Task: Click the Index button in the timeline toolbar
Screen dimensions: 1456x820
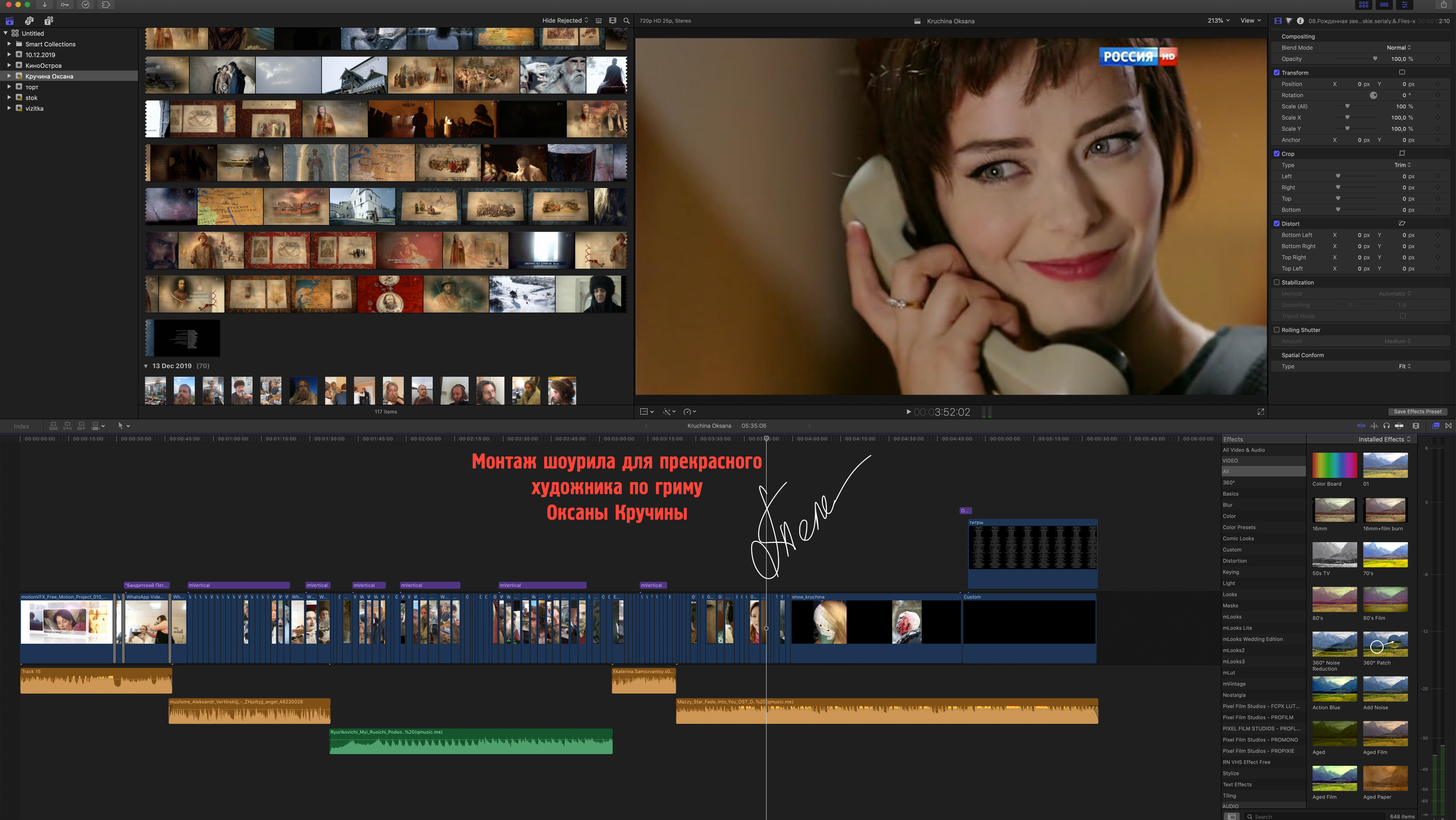Action: pos(22,426)
